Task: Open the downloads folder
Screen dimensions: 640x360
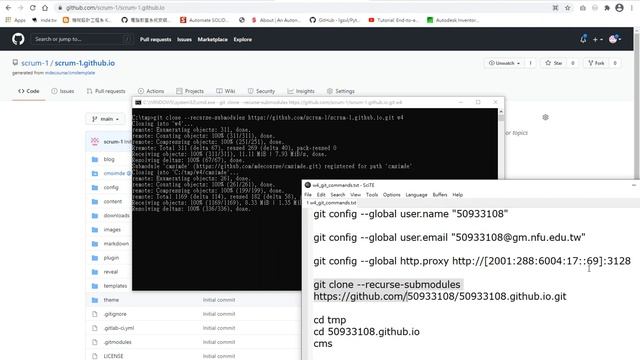Action: (x=116, y=216)
